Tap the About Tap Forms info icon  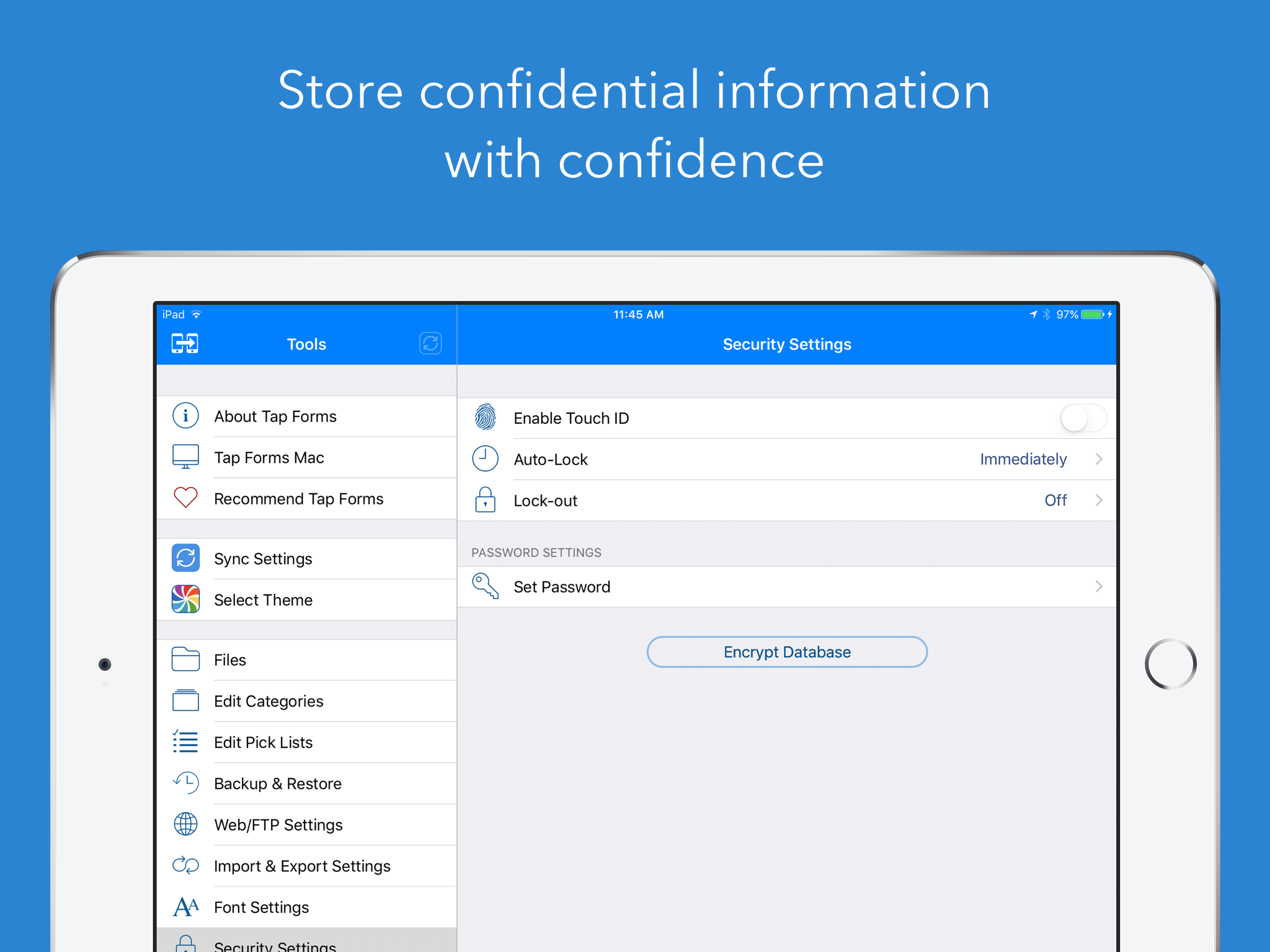185,416
